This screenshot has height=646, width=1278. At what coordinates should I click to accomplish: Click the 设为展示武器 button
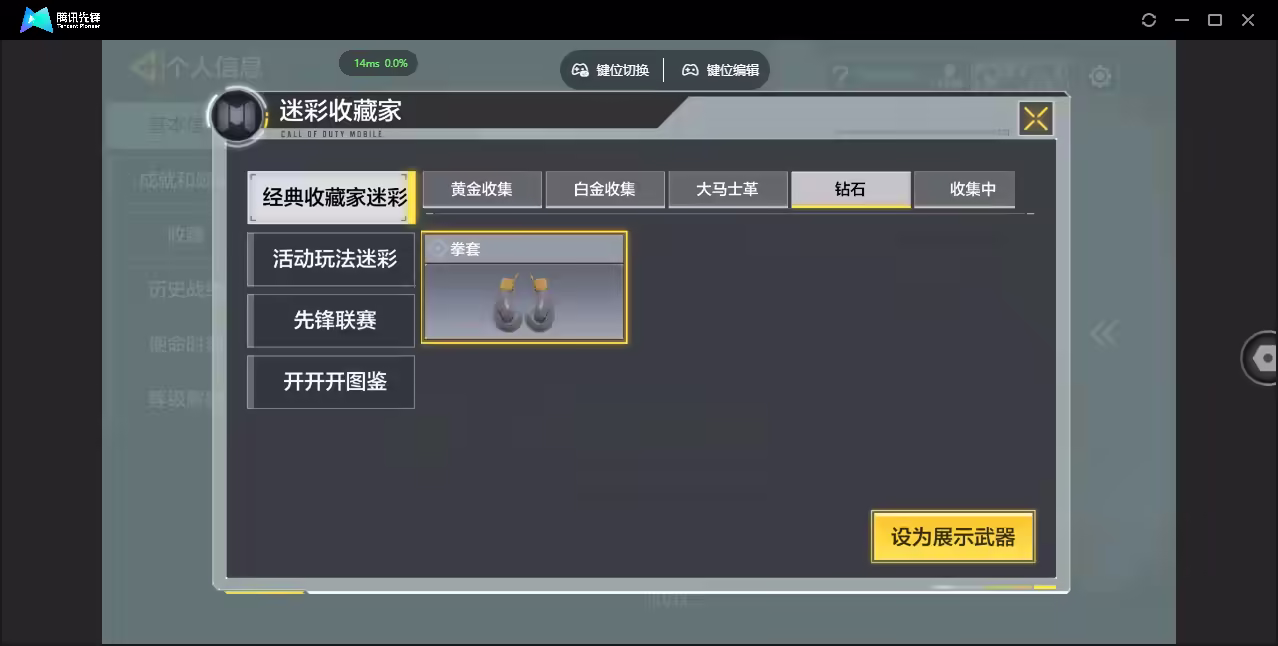[952, 537]
